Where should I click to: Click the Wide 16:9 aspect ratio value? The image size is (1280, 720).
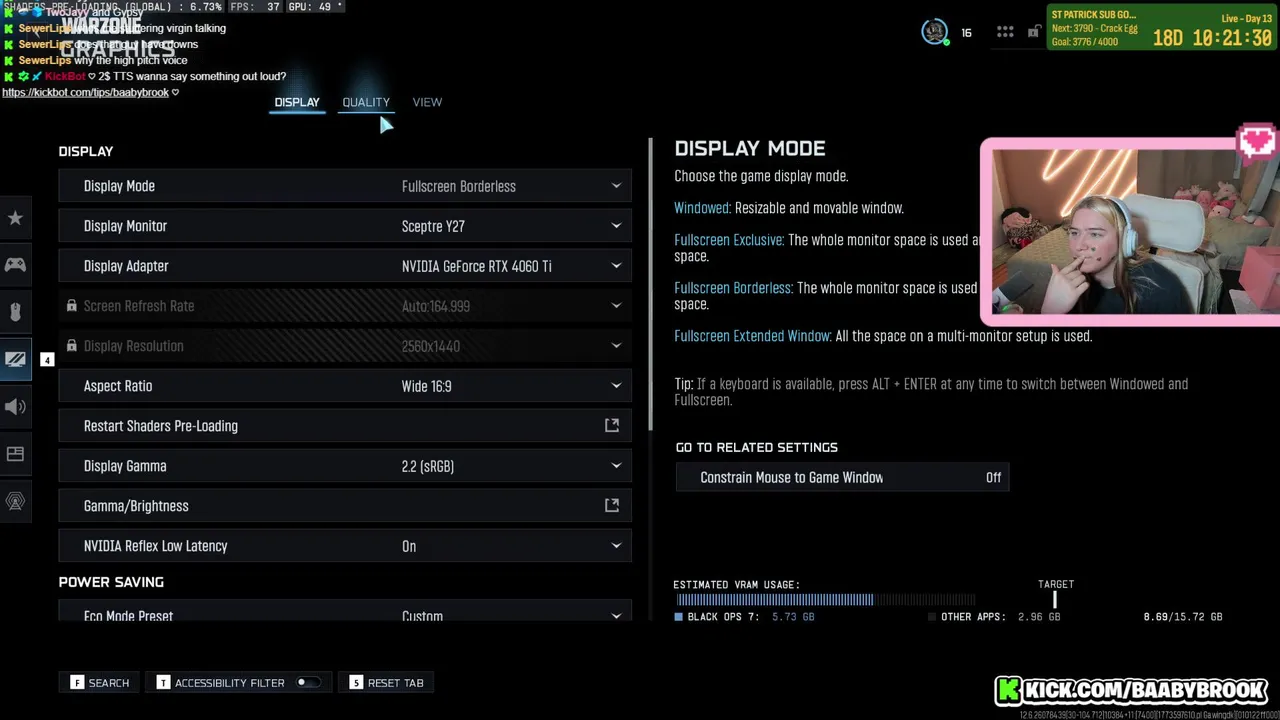coord(426,386)
